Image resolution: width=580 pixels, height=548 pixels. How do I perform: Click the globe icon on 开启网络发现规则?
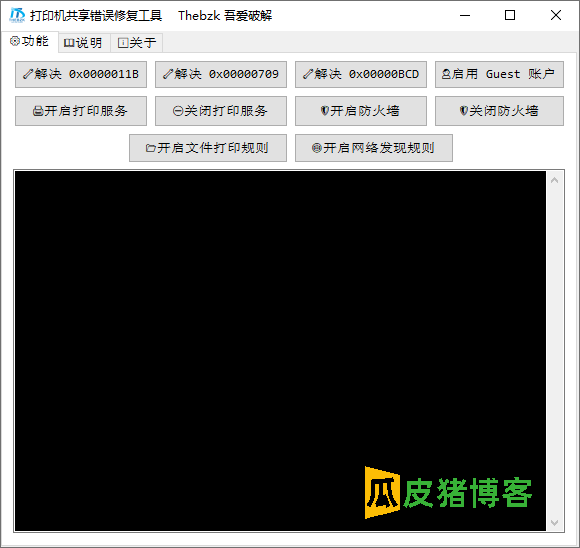(317, 148)
